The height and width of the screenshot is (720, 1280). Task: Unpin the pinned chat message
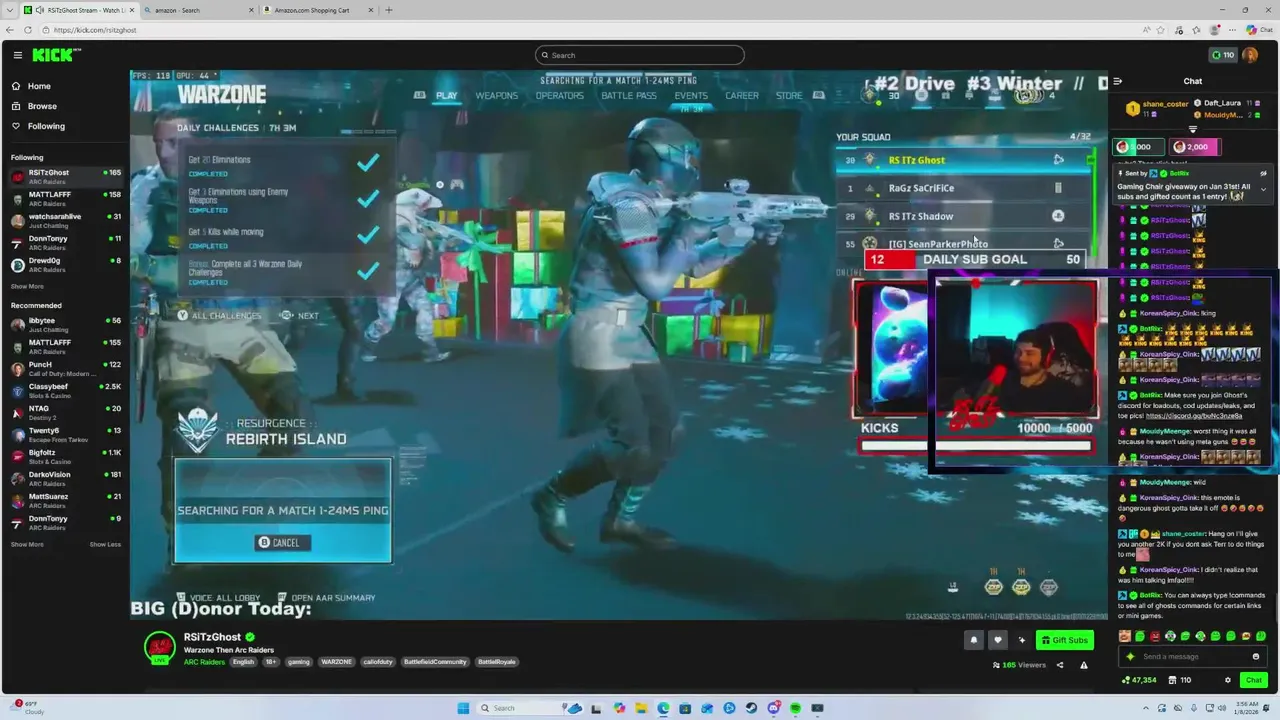coord(1263,173)
